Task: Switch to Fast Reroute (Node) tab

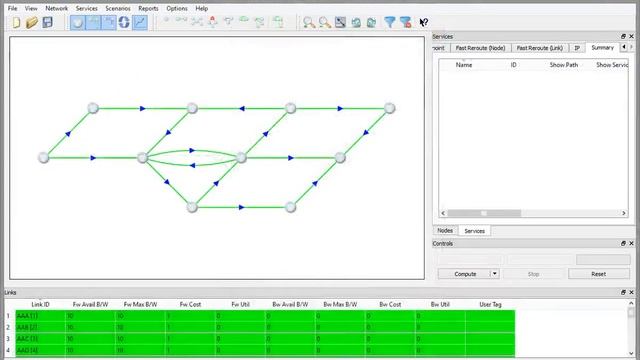Action: click(480, 48)
